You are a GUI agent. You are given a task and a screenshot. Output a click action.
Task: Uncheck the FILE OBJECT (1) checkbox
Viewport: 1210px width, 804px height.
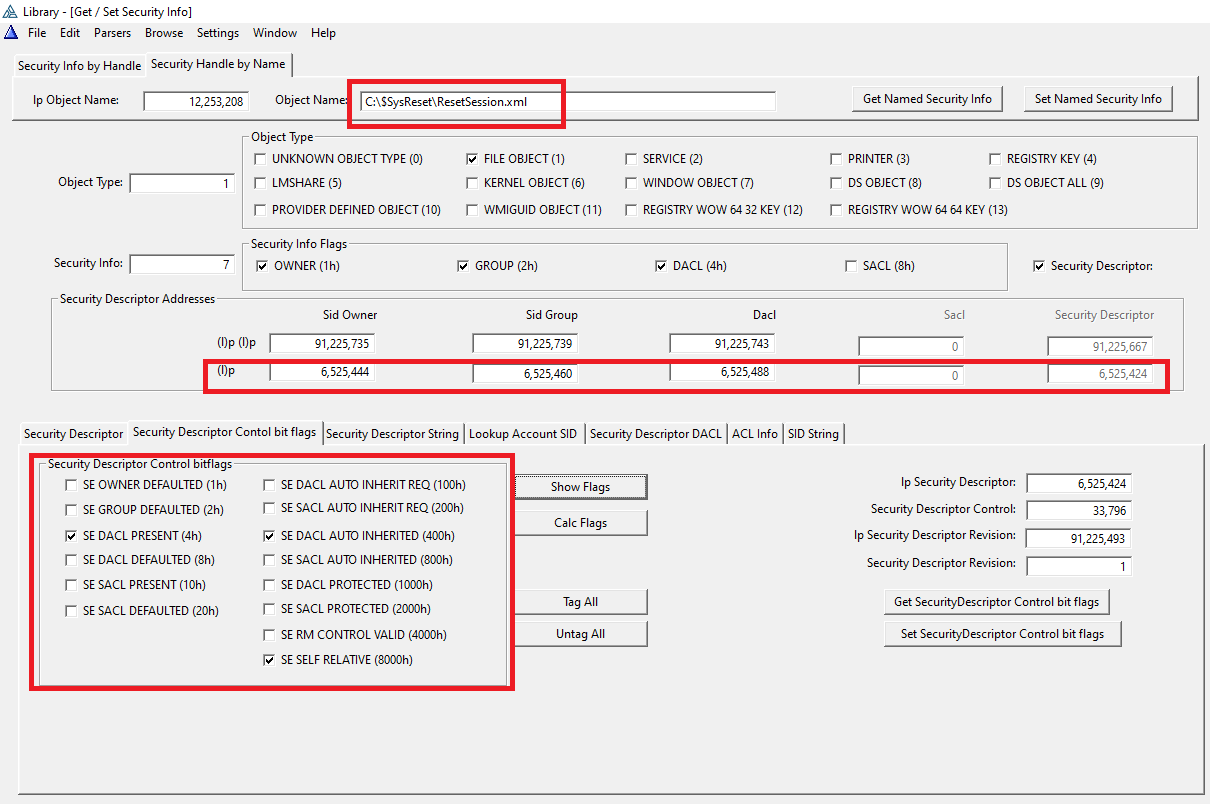[x=473, y=159]
